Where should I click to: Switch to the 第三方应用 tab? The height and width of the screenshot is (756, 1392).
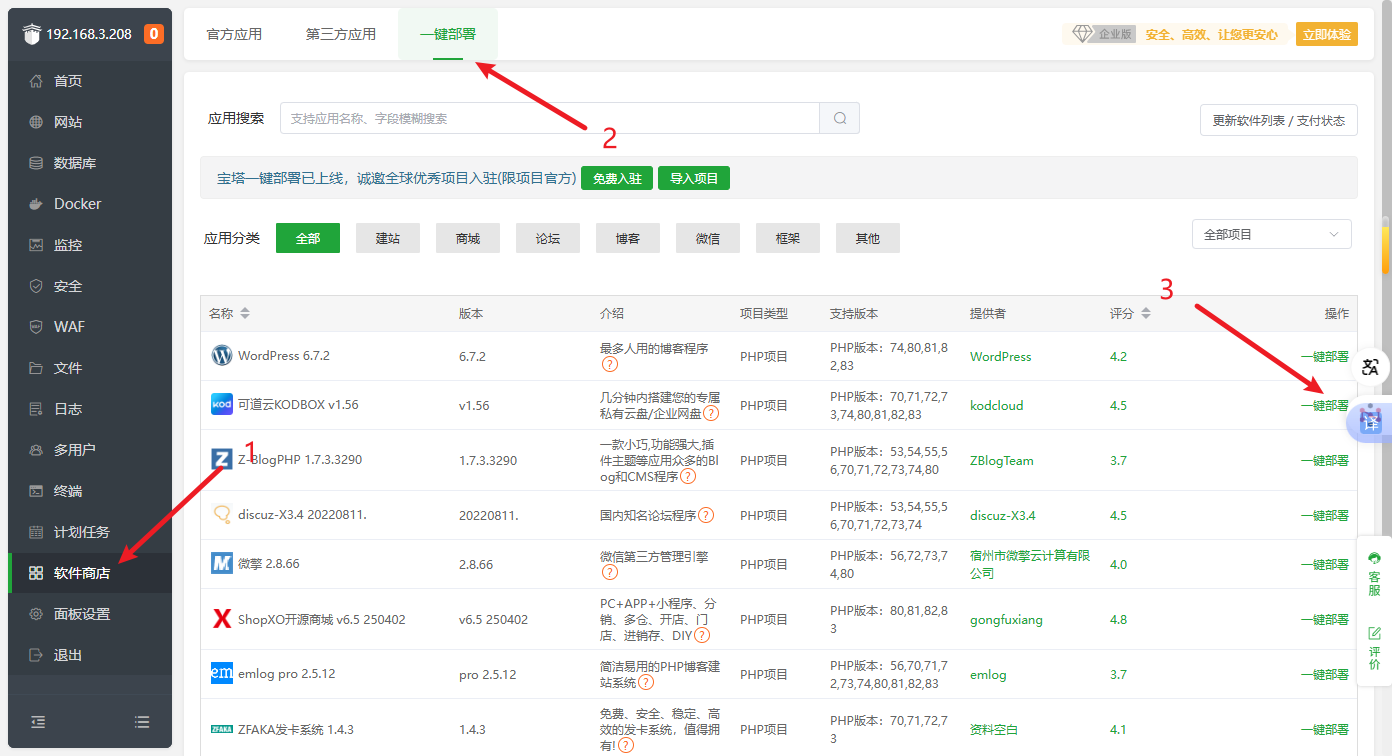(341, 34)
